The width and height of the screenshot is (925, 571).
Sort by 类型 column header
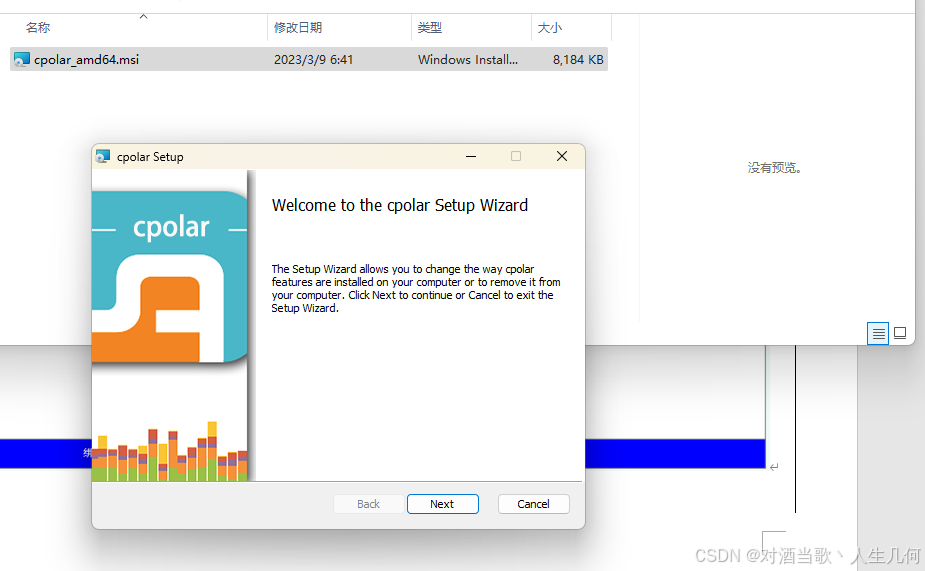[x=429, y=28]
